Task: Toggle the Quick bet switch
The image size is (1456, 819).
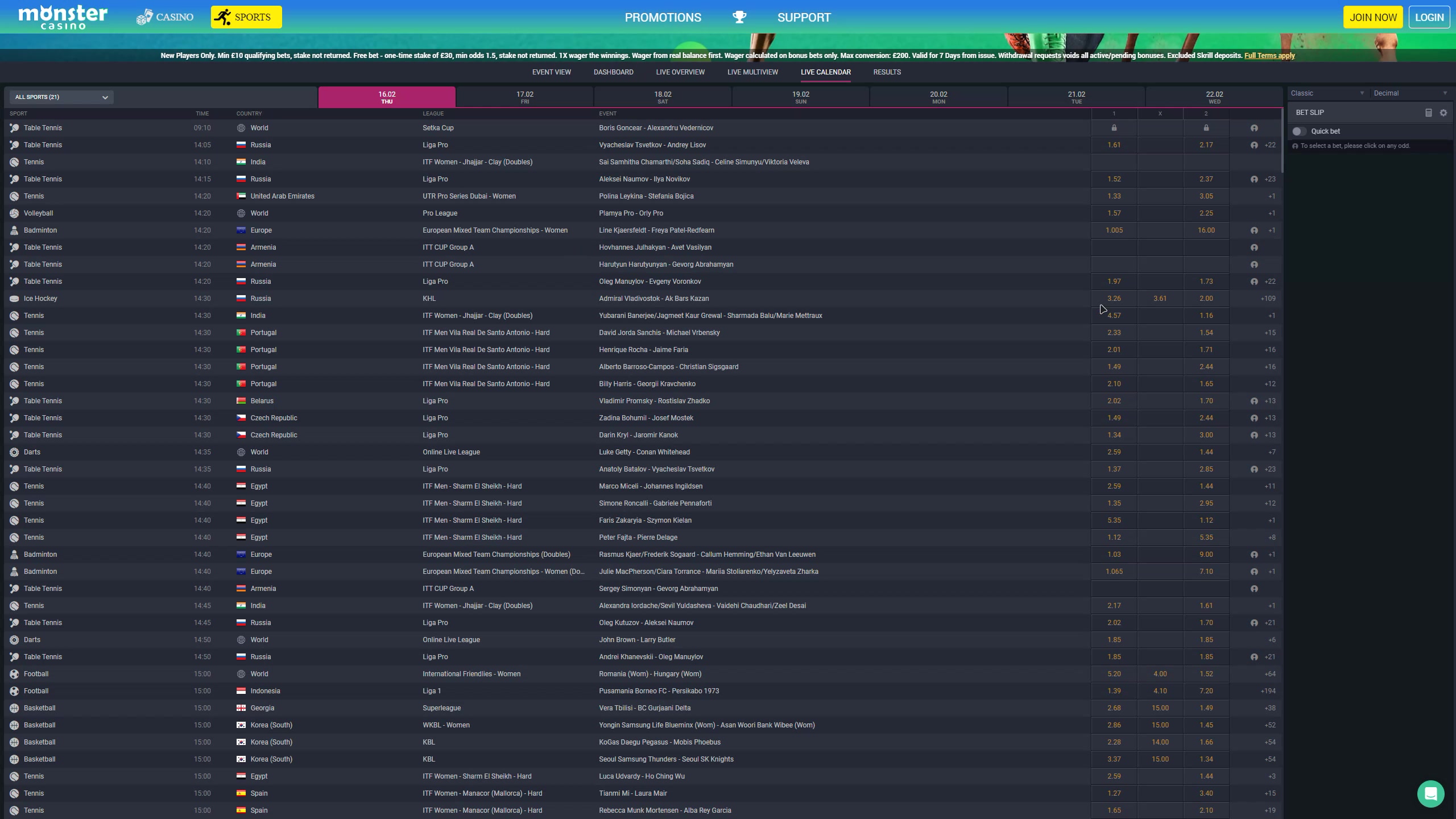Action: pos(1298,131)
